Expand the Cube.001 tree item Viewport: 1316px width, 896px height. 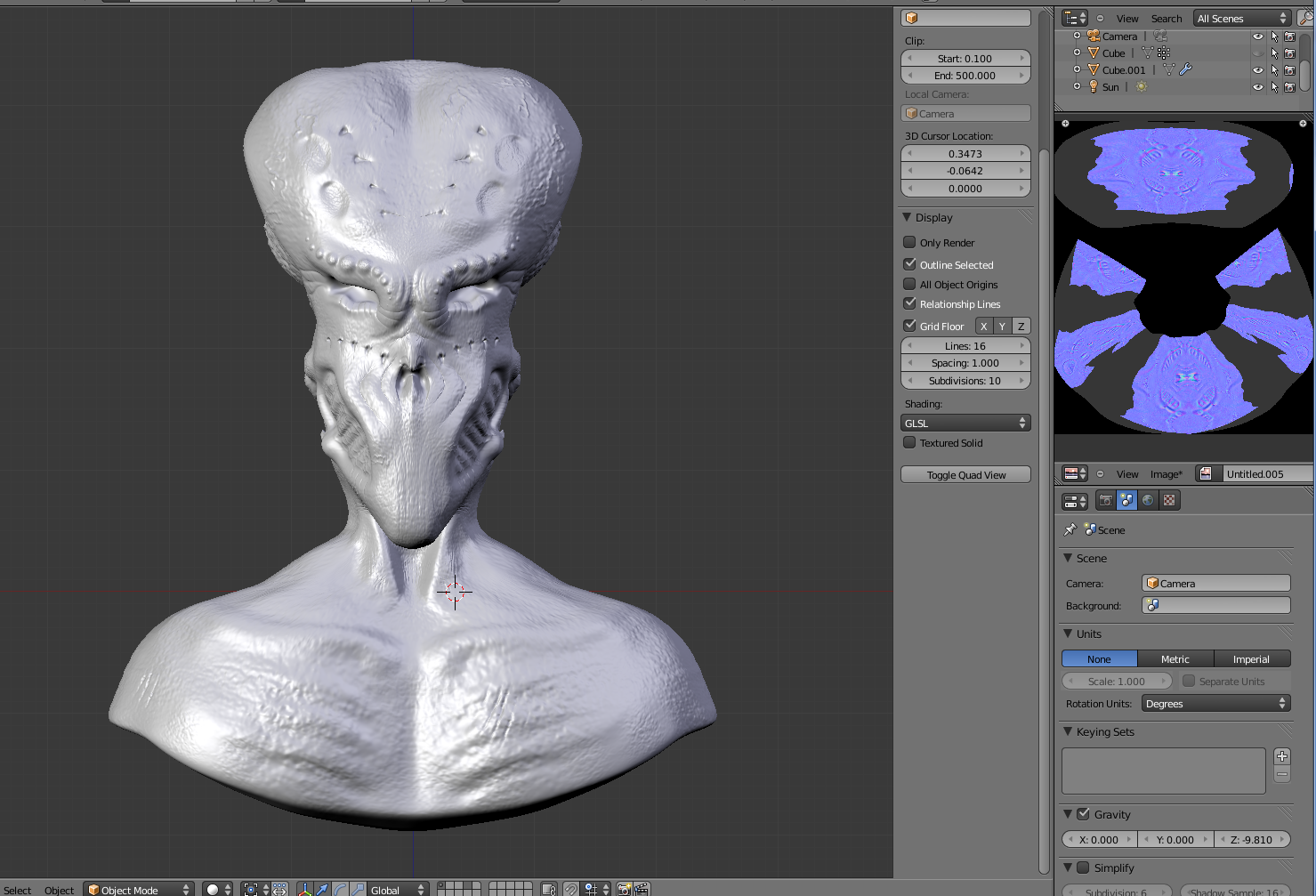coord(1077,69)
